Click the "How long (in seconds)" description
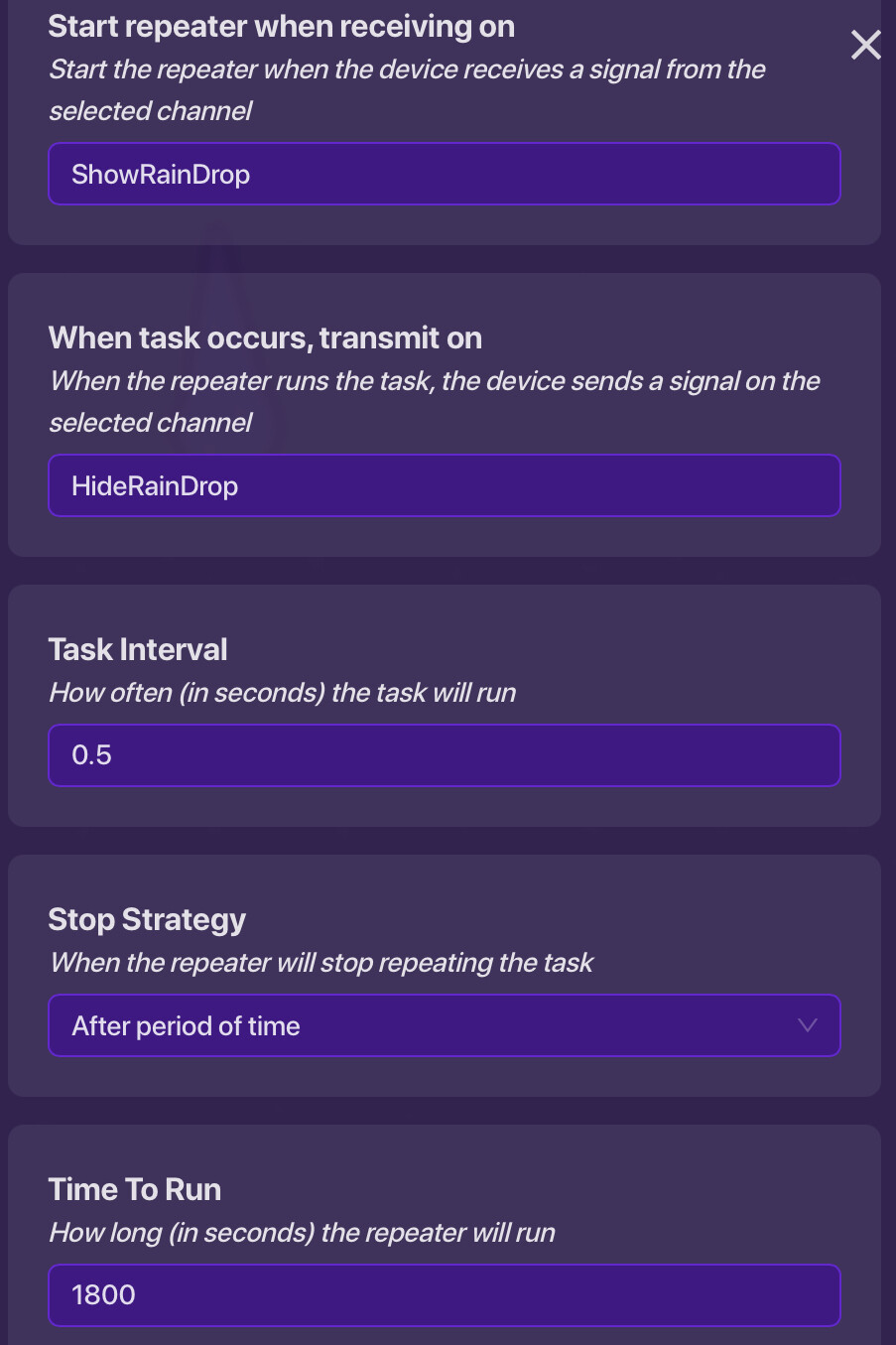 302,1233
